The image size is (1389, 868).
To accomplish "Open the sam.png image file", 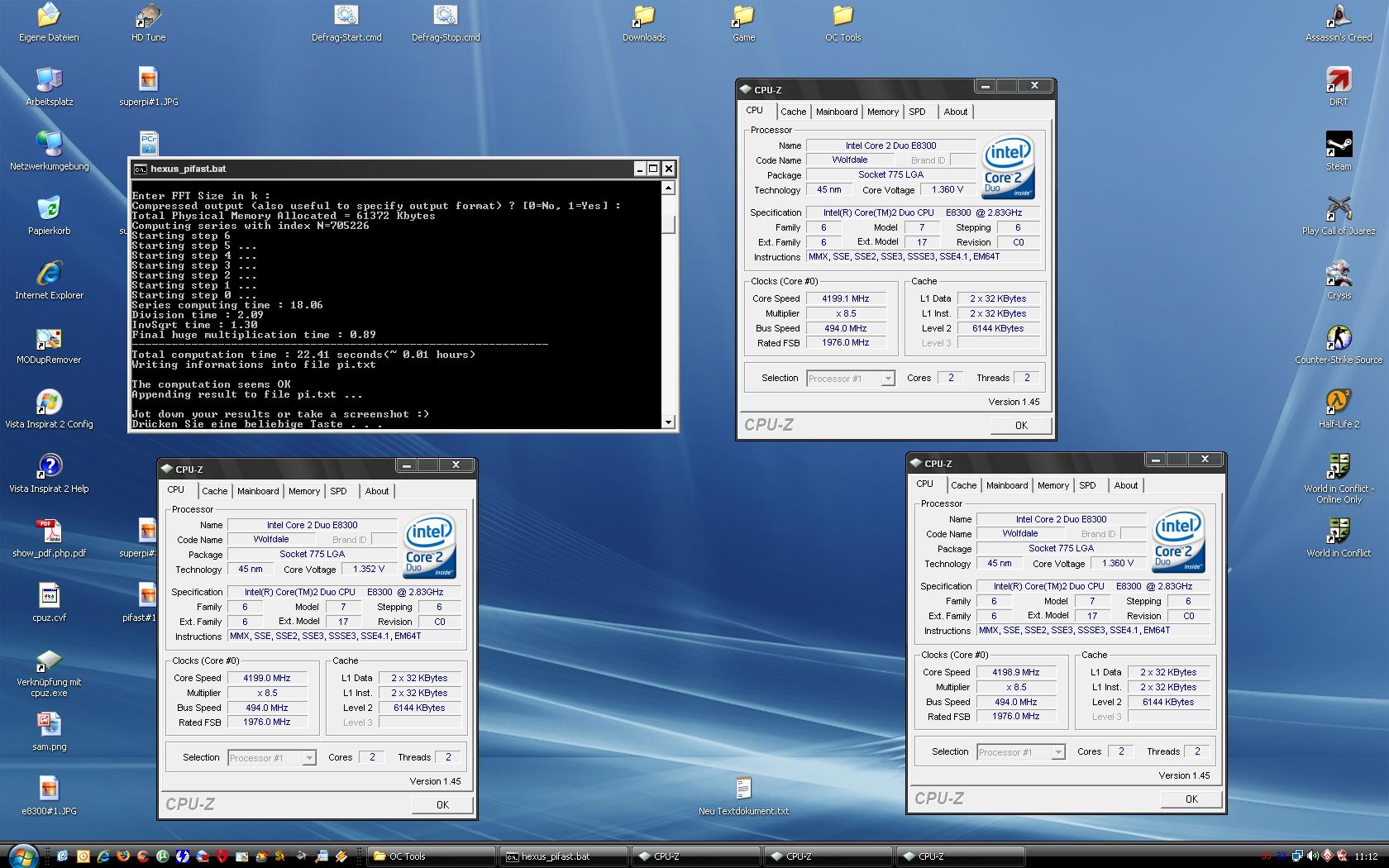I will coord(50,732).
